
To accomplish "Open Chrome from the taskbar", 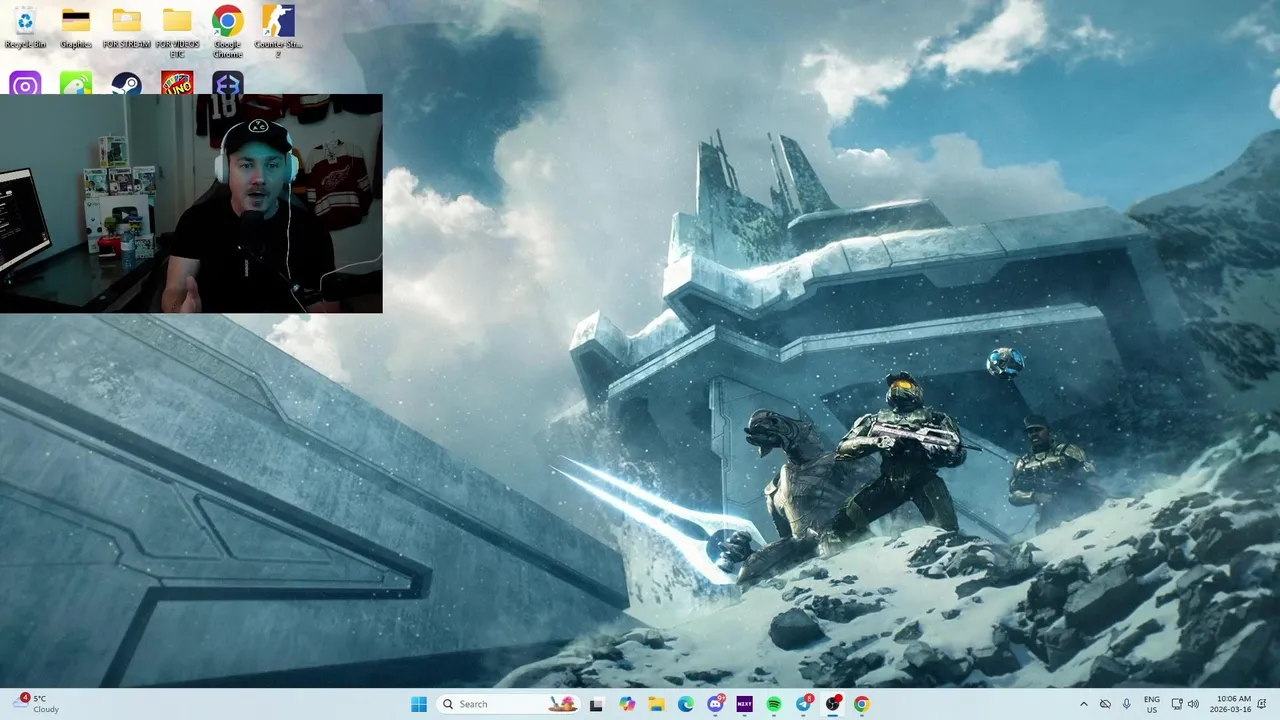I will [862, 704].
